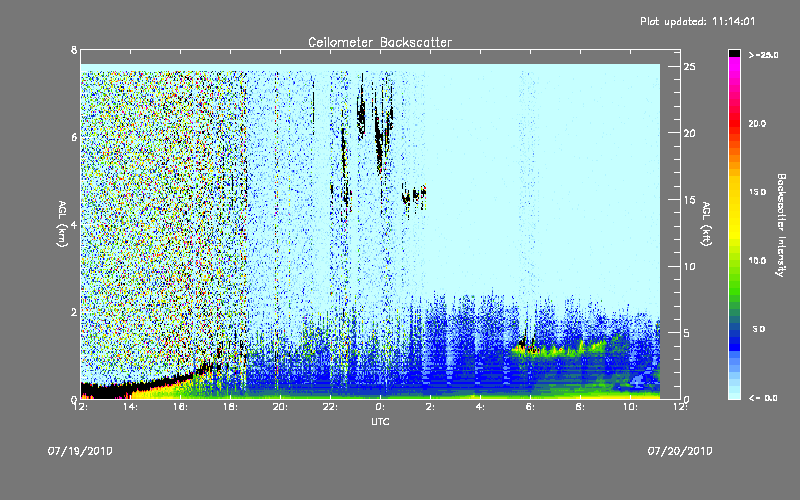
Task: Click the 25 kft label on right axis
Action: (x=690, y=67)
